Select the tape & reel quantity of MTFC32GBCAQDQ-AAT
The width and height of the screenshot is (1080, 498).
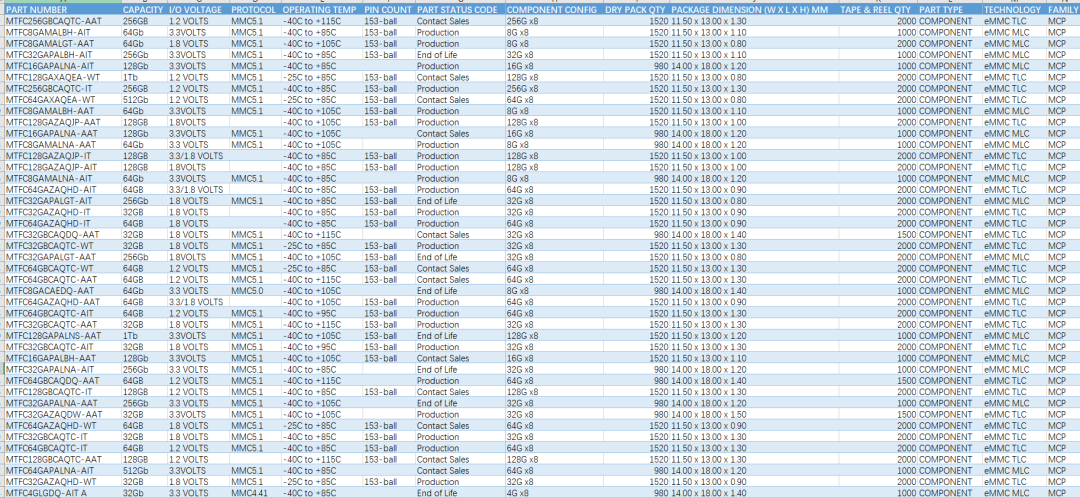click(x=878, y=234)
